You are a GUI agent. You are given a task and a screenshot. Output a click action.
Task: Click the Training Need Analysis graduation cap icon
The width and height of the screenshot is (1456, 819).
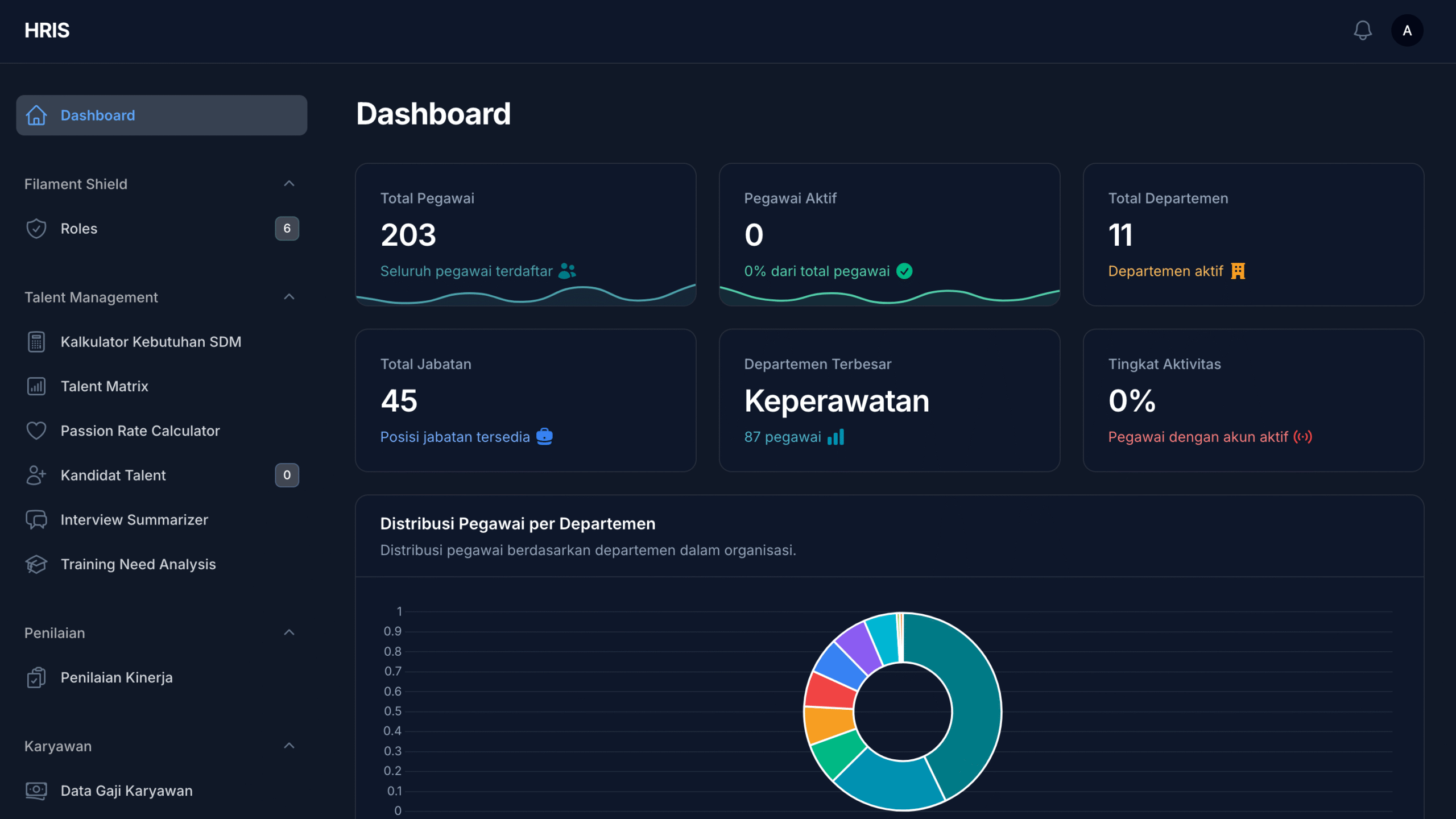coord(36,564)
